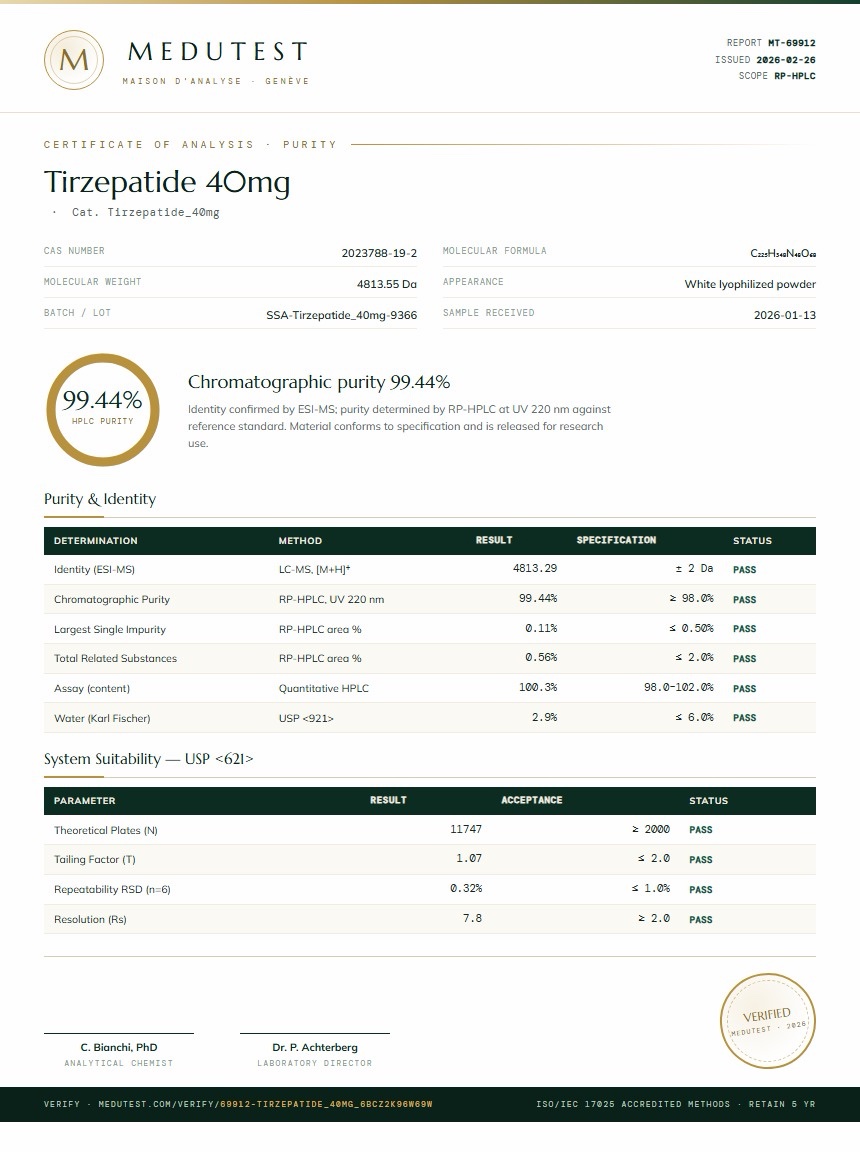The image size is (860, 1152).
Task: Click the "Tirzepatide 40mg" main title
Action: pyautogui.click(x=167, y=182)
